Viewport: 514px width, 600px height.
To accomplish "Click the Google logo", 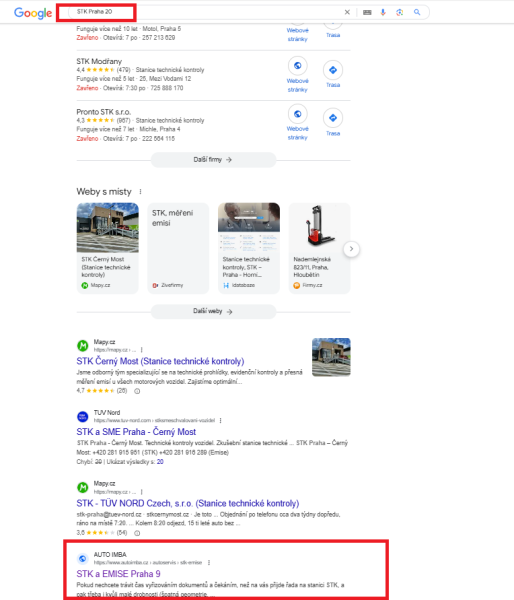I will coord(33,13).
